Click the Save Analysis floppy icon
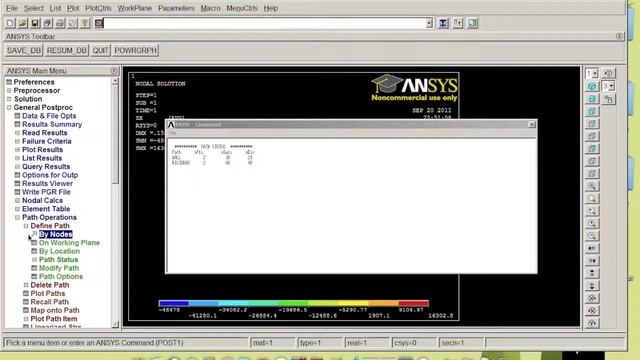The width and height of the screenshot is (640, 360). click(x=35, y=23)
